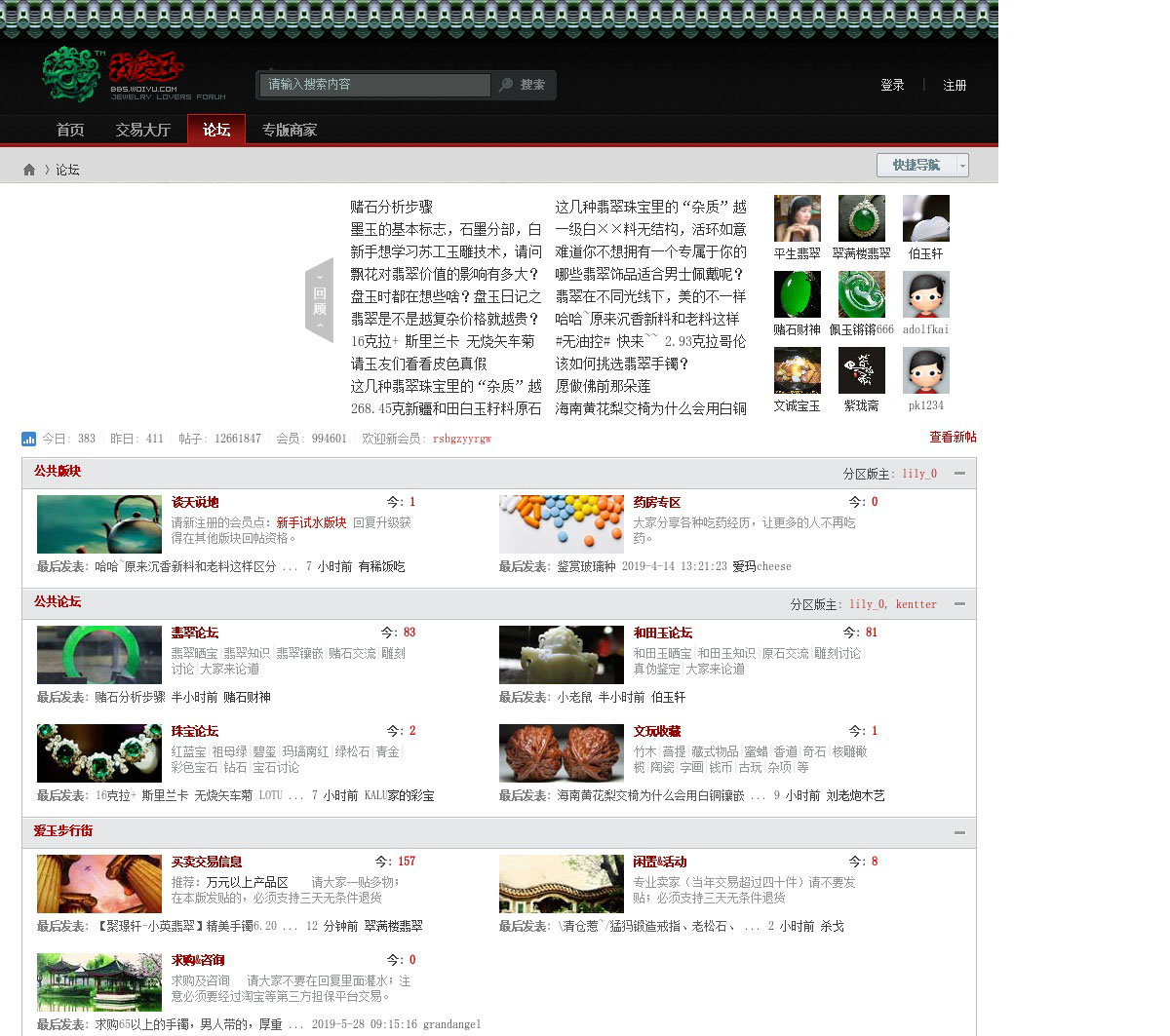Open 和田玉晒宝 subforum link
Screen dimensions: 1170x1036
pos(663,653)
